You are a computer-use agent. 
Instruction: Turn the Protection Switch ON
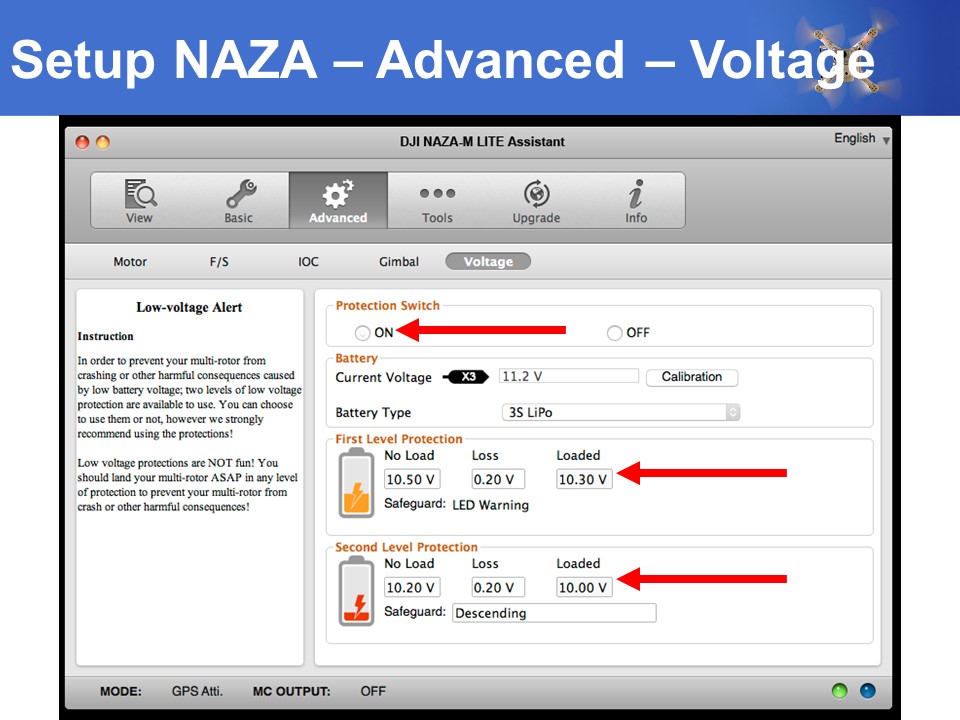click(x=362, y=332)
